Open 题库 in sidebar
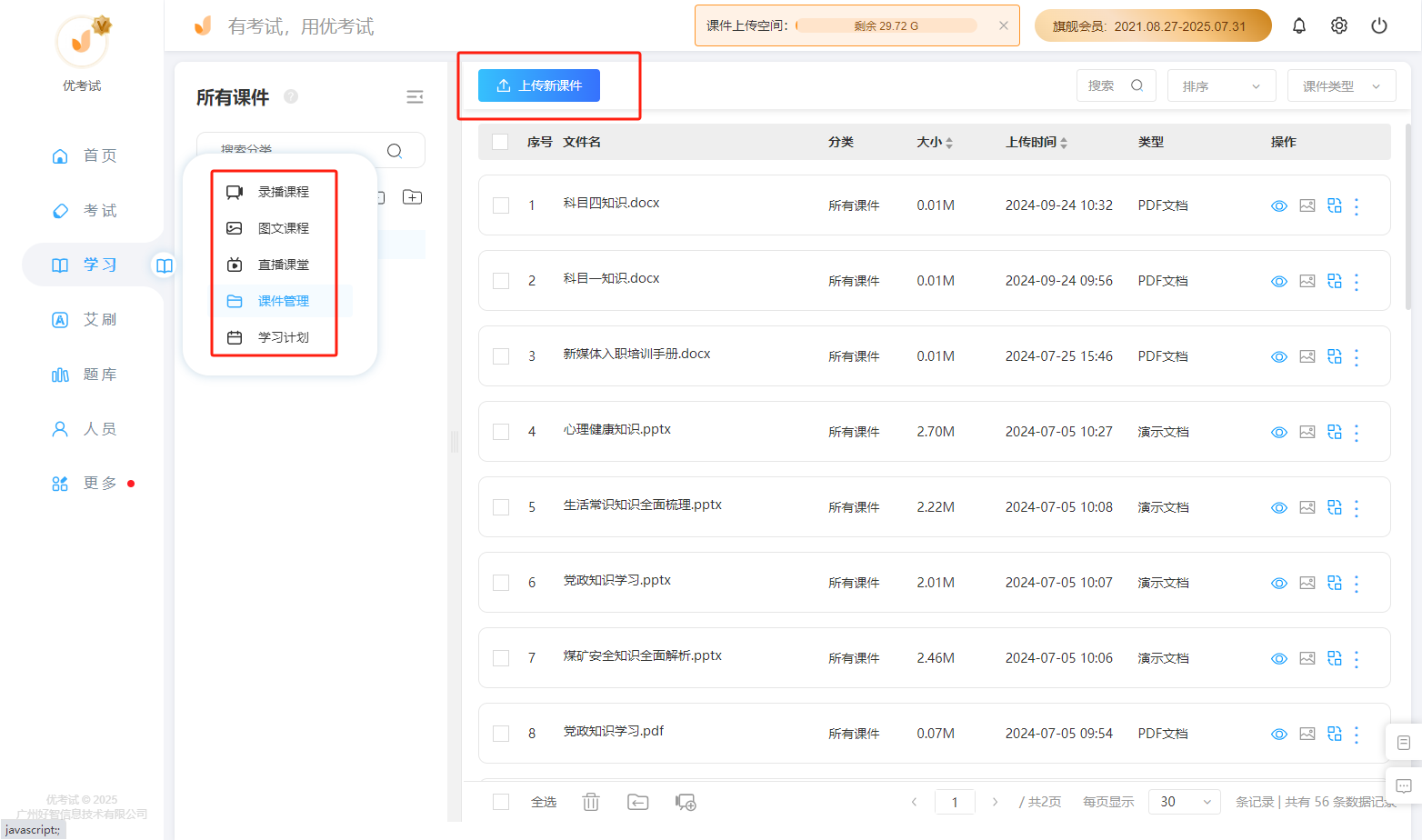The height and width of the screenshot is (840, 1422). click(x=85, y=375)
